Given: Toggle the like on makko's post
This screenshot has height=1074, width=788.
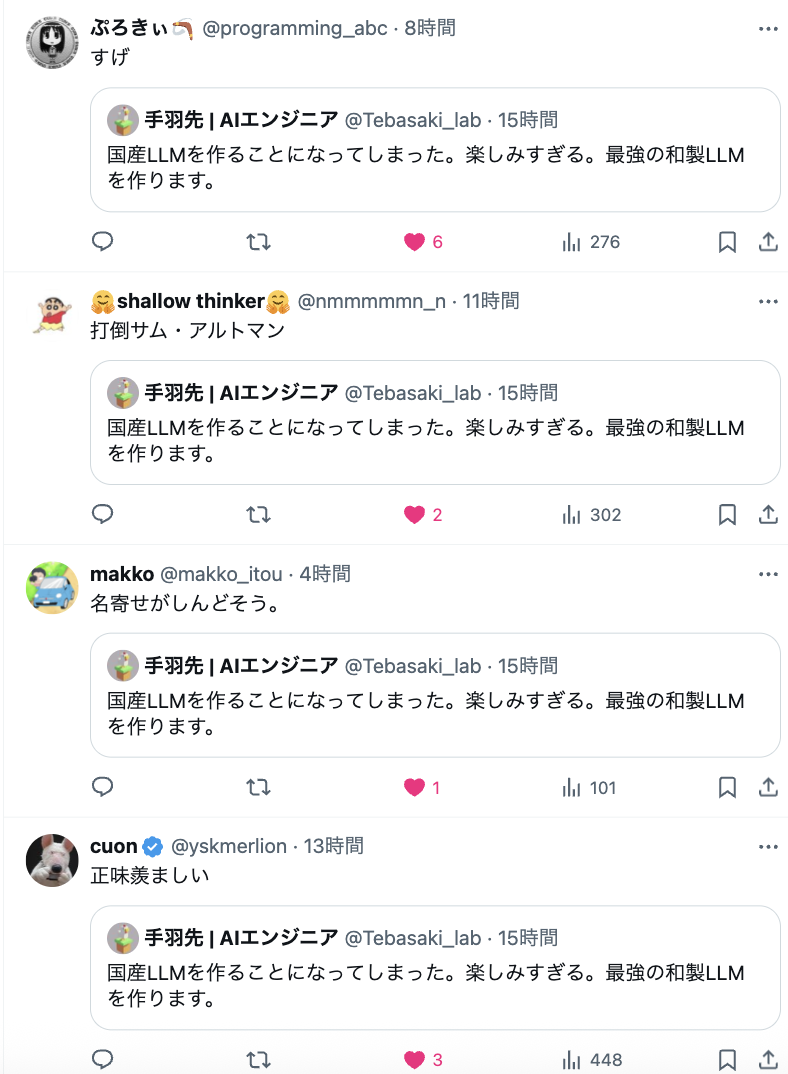Looking at the screenshot, I should [x=415, y=788].
